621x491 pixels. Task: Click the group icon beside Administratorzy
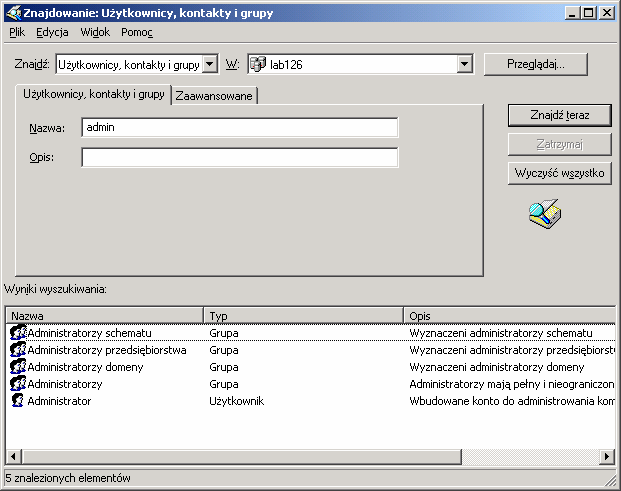pyautogui.click(x=17, y=384)
